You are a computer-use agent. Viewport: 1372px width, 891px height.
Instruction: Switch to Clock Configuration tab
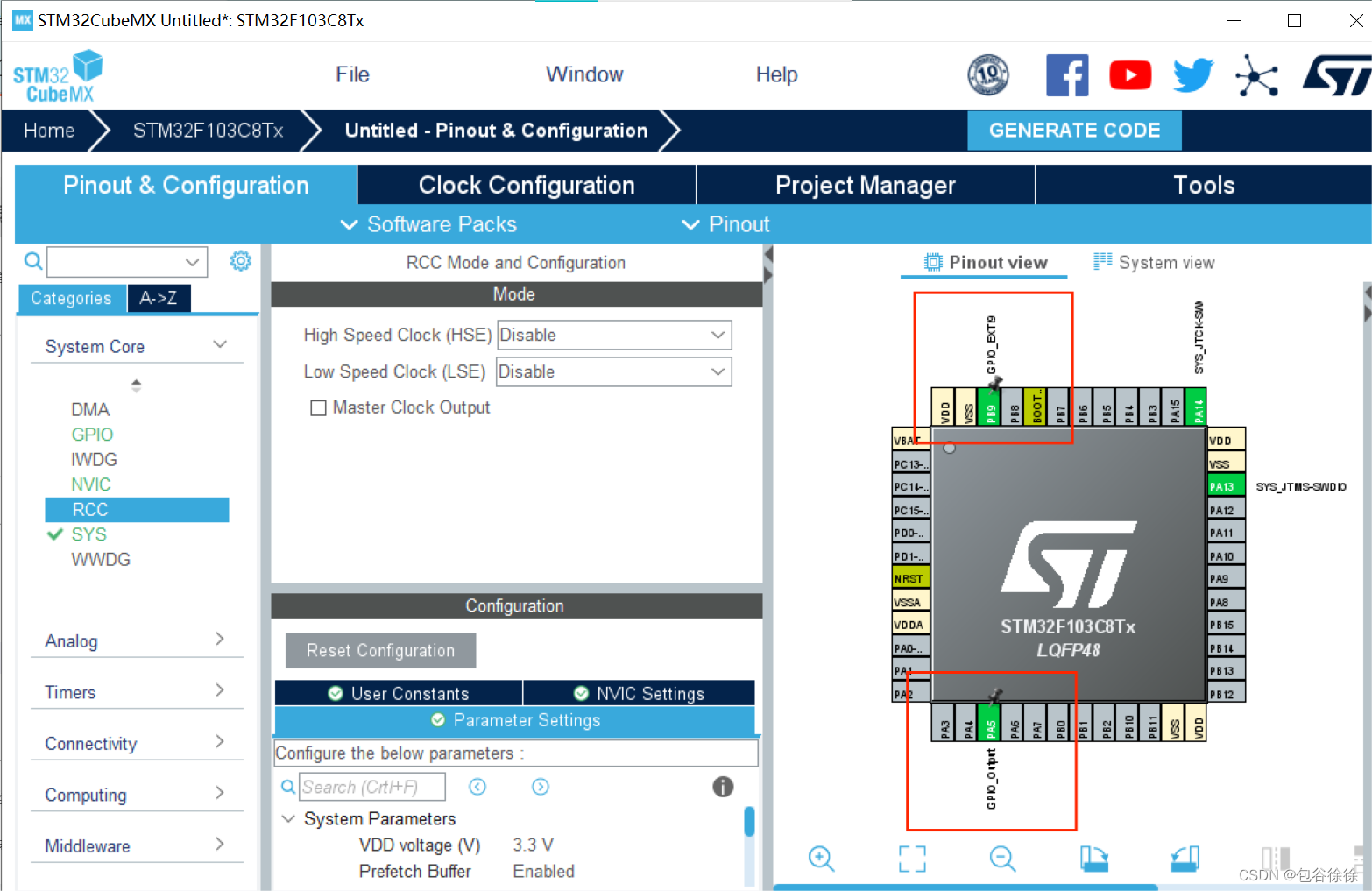click(527, 185)
